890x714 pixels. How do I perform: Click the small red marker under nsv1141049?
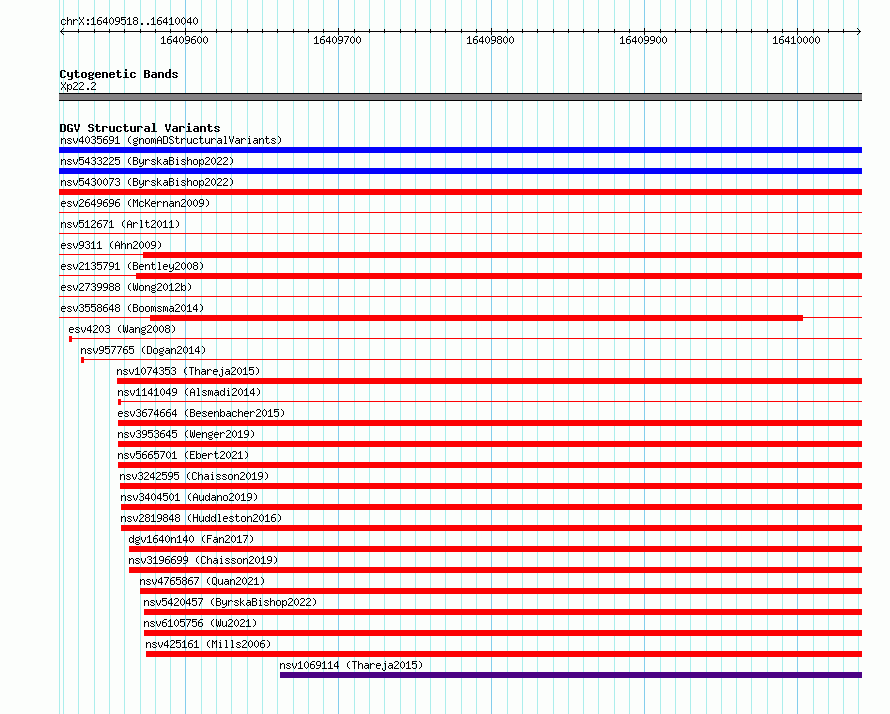coord(119,402)
